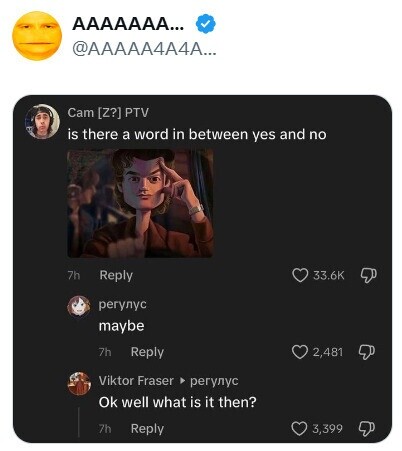
Task: Like Cam's comment with the heart icon
Action: pyautogui.click(x=300, y=276)
